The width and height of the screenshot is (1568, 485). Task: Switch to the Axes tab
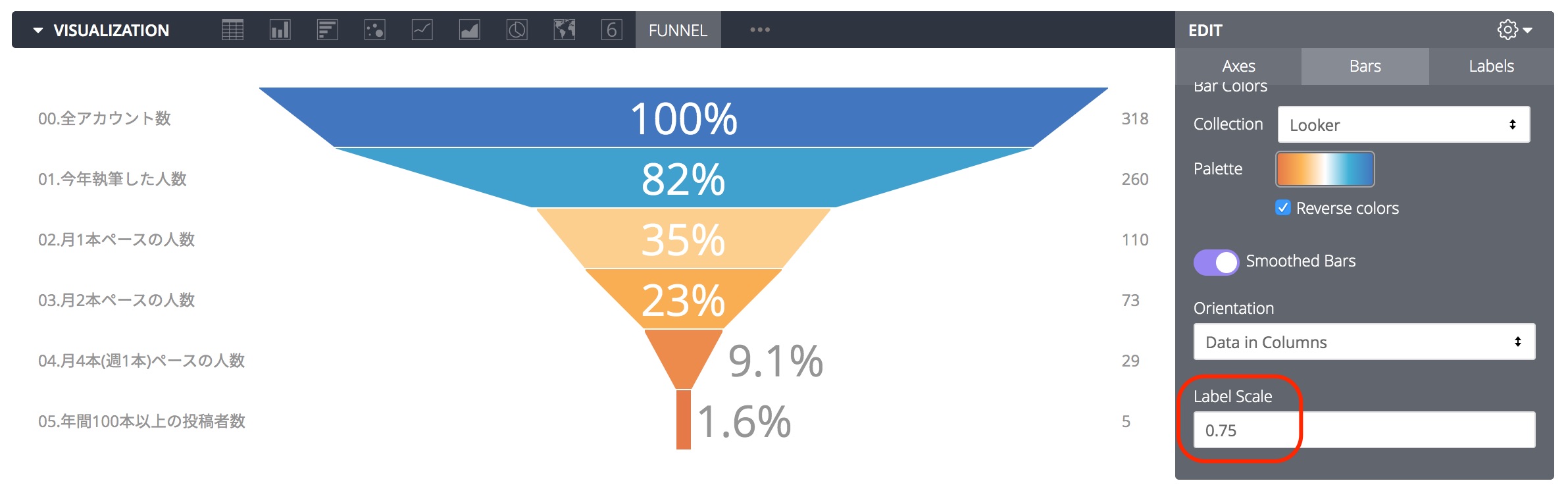[1238, 66]
